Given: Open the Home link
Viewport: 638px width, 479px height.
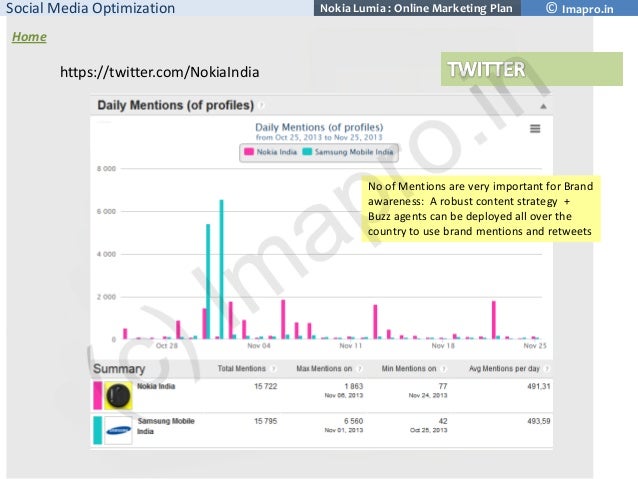Looking at the screenshot, I should (x=29, y=37).
